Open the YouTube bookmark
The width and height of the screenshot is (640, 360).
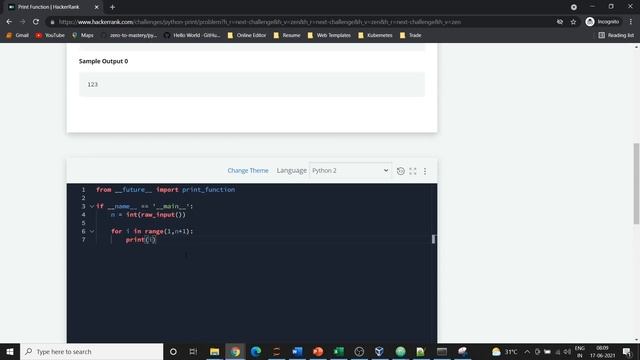(50, 35)
